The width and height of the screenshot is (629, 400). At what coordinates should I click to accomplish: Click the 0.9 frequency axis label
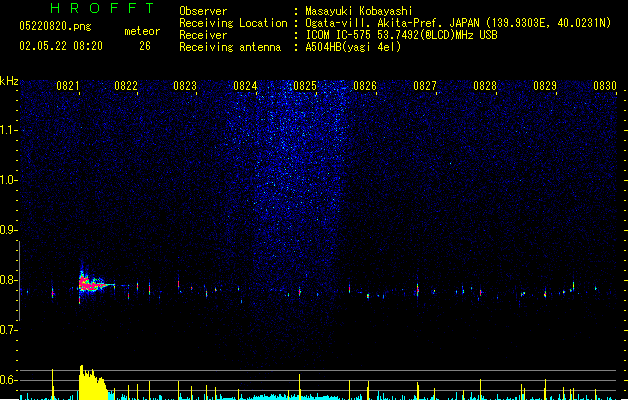[x=9, y=230]
